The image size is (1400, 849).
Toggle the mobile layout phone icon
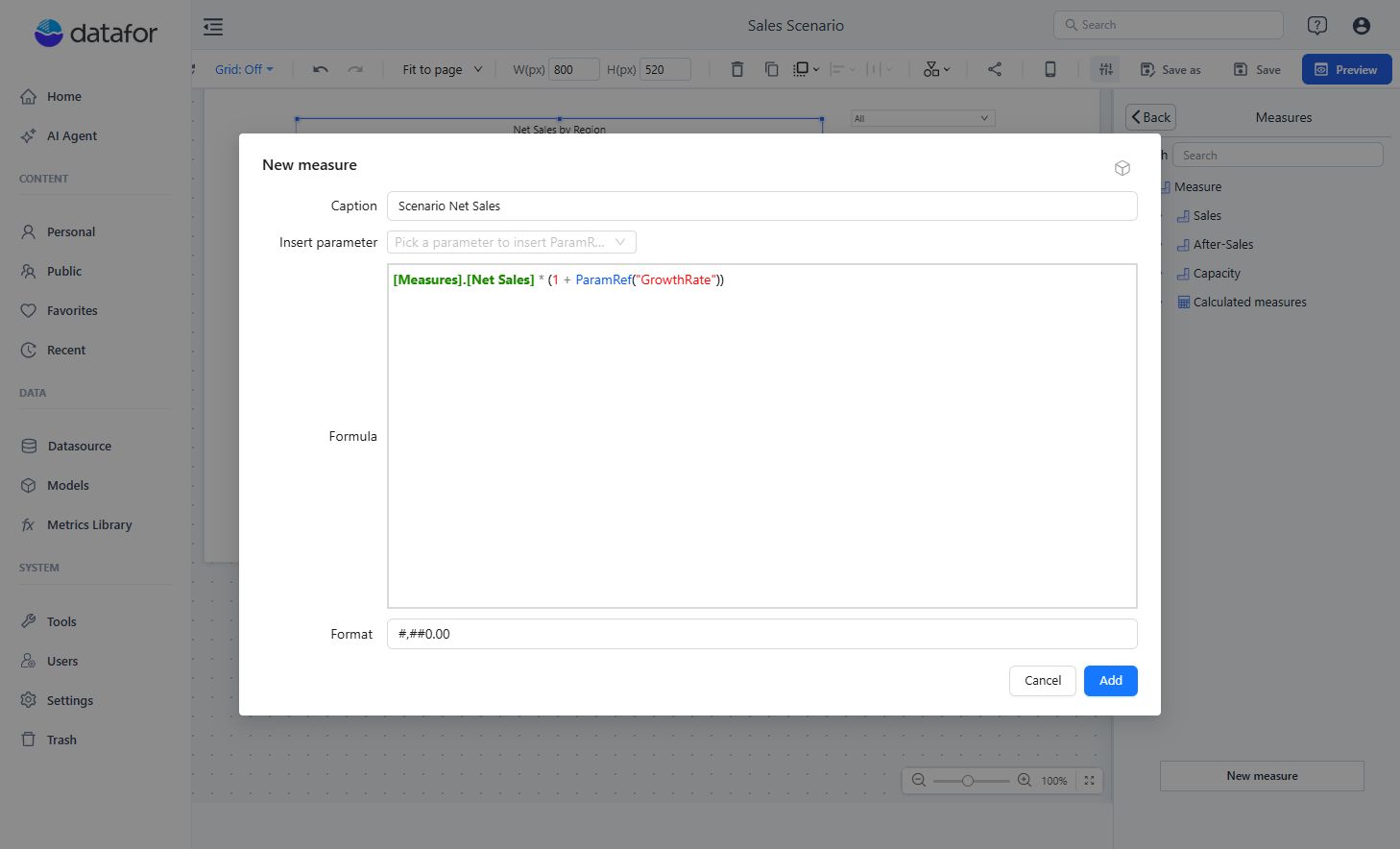coord(1050,69)
